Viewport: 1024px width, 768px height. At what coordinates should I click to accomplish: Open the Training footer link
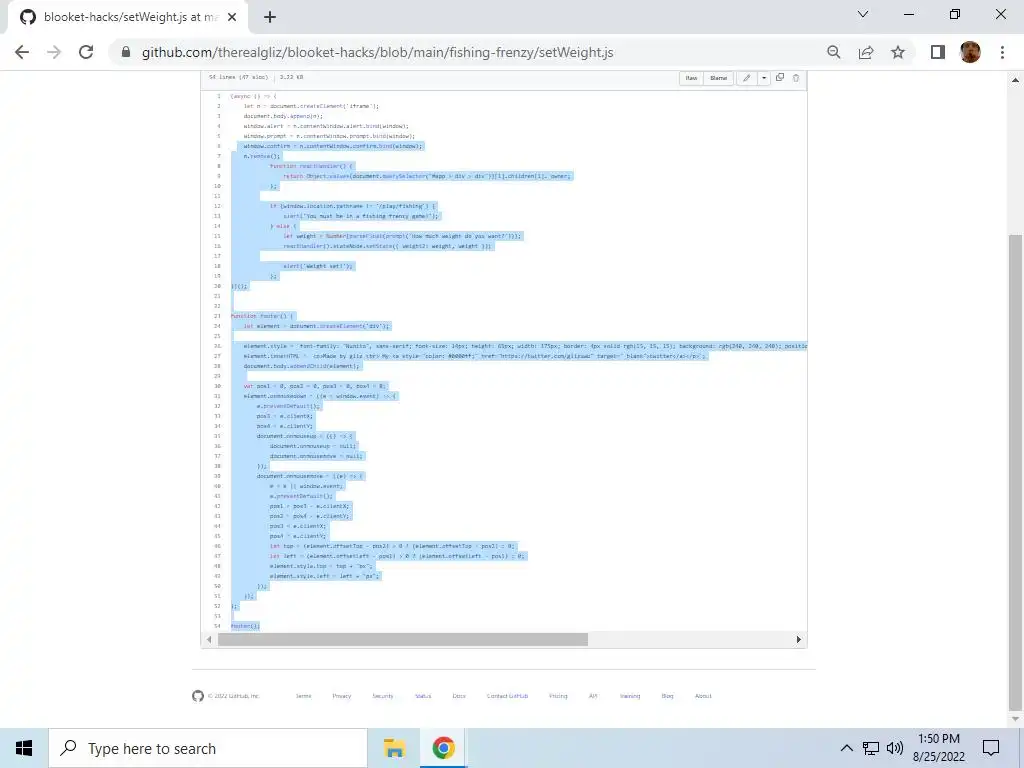[x=630, y=696]
